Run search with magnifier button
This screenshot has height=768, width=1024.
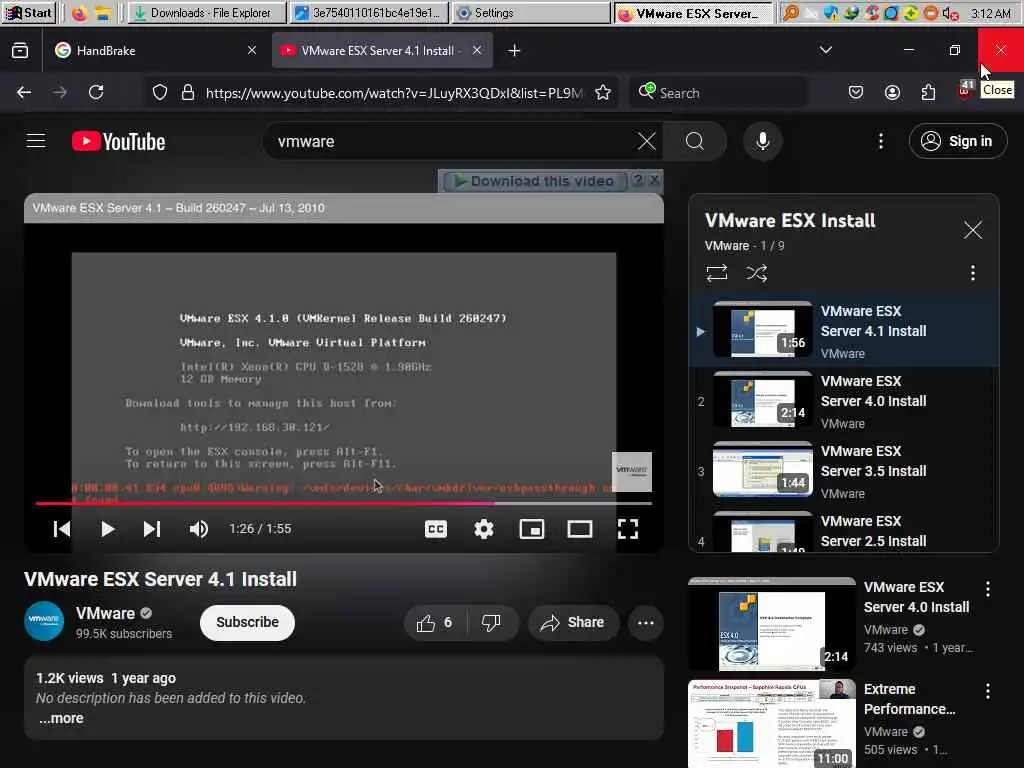[x=695, y=141]
